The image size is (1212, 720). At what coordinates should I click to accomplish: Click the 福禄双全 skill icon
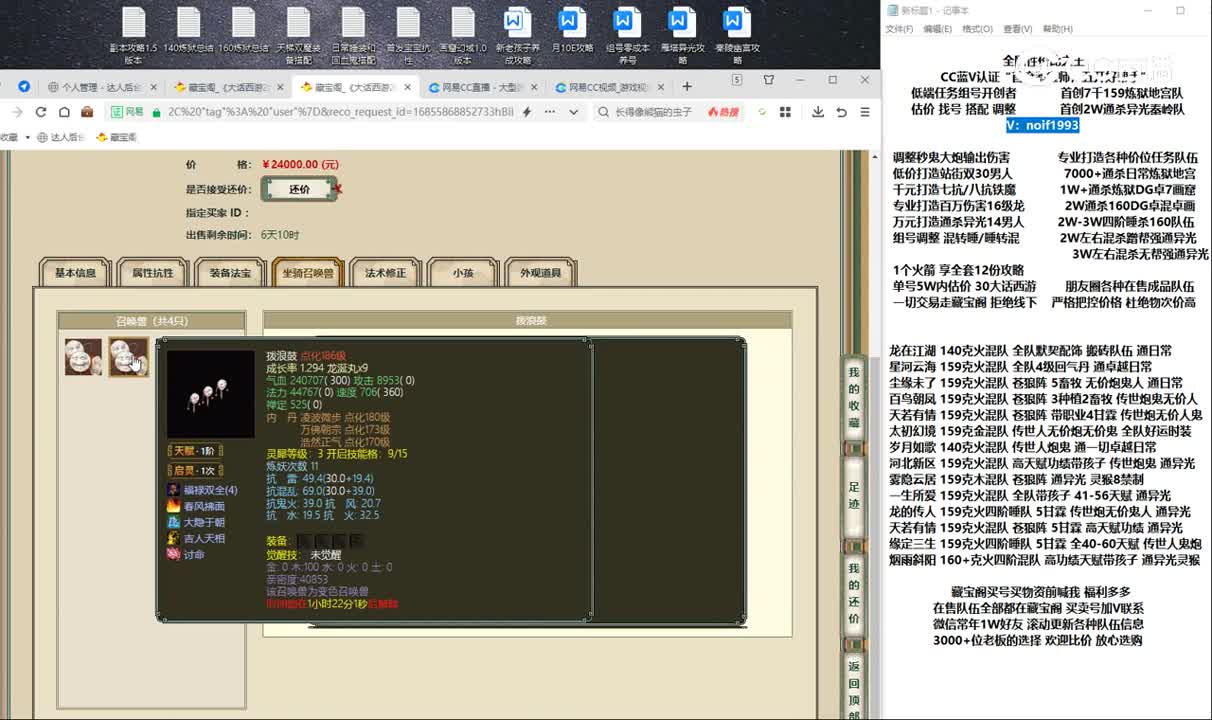coord(174,490)
